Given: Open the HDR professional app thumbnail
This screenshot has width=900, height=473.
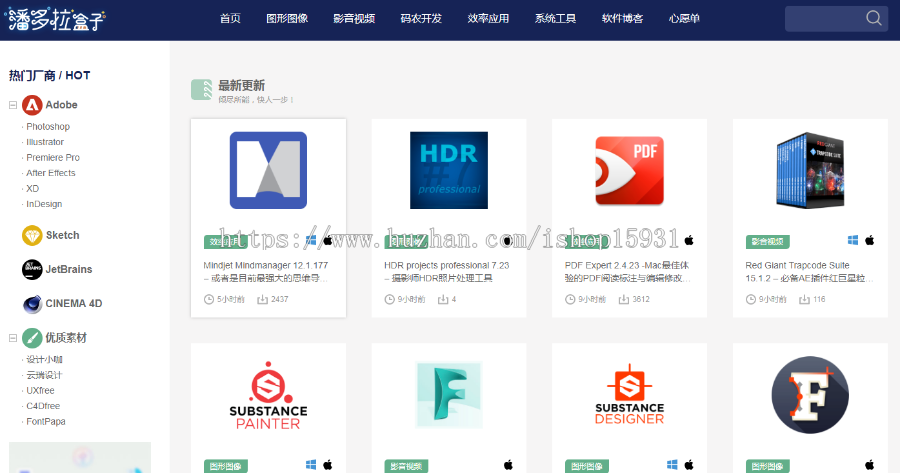Looking at the screenshot, I should point(449,170).
